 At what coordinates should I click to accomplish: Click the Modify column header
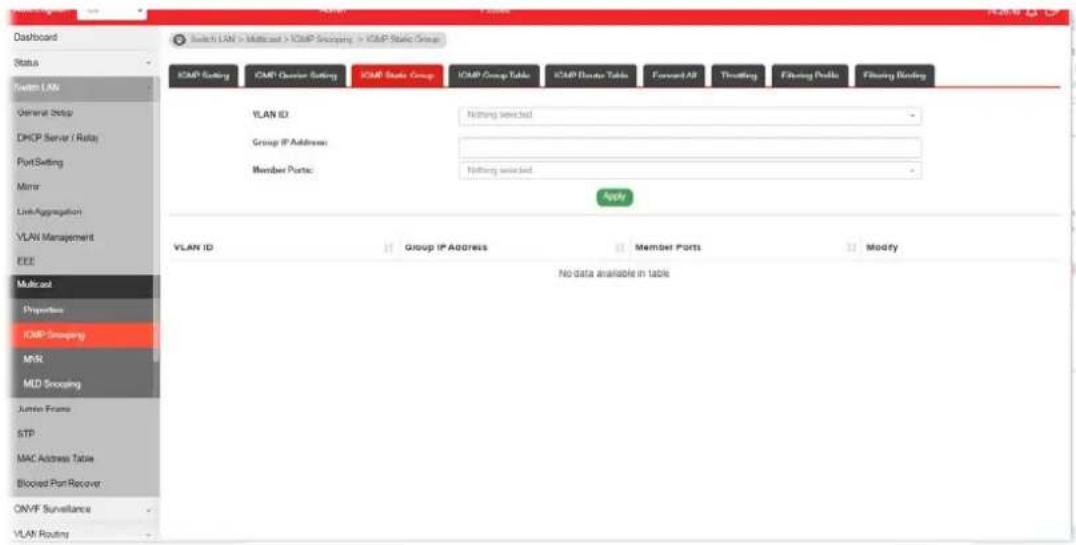tap(881, 247)
